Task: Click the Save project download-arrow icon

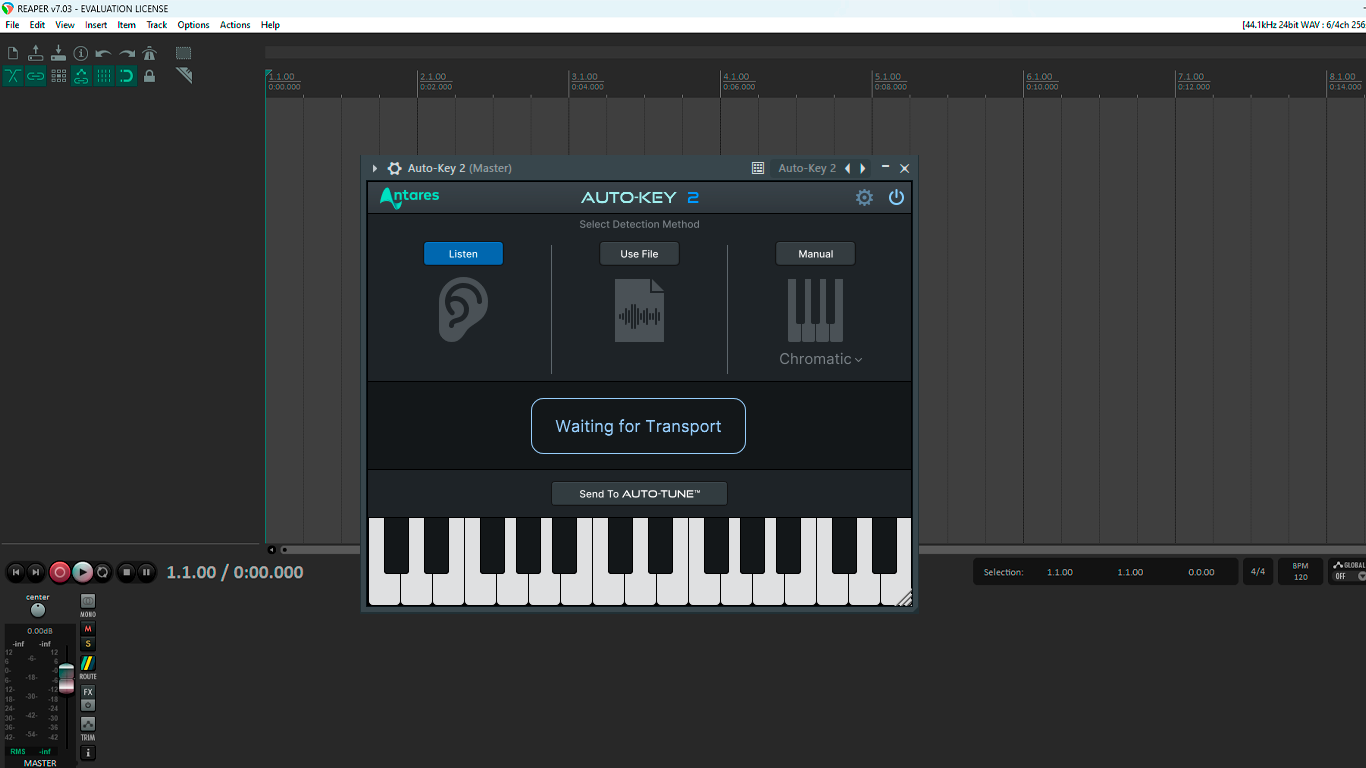Action: coord(58,53)
